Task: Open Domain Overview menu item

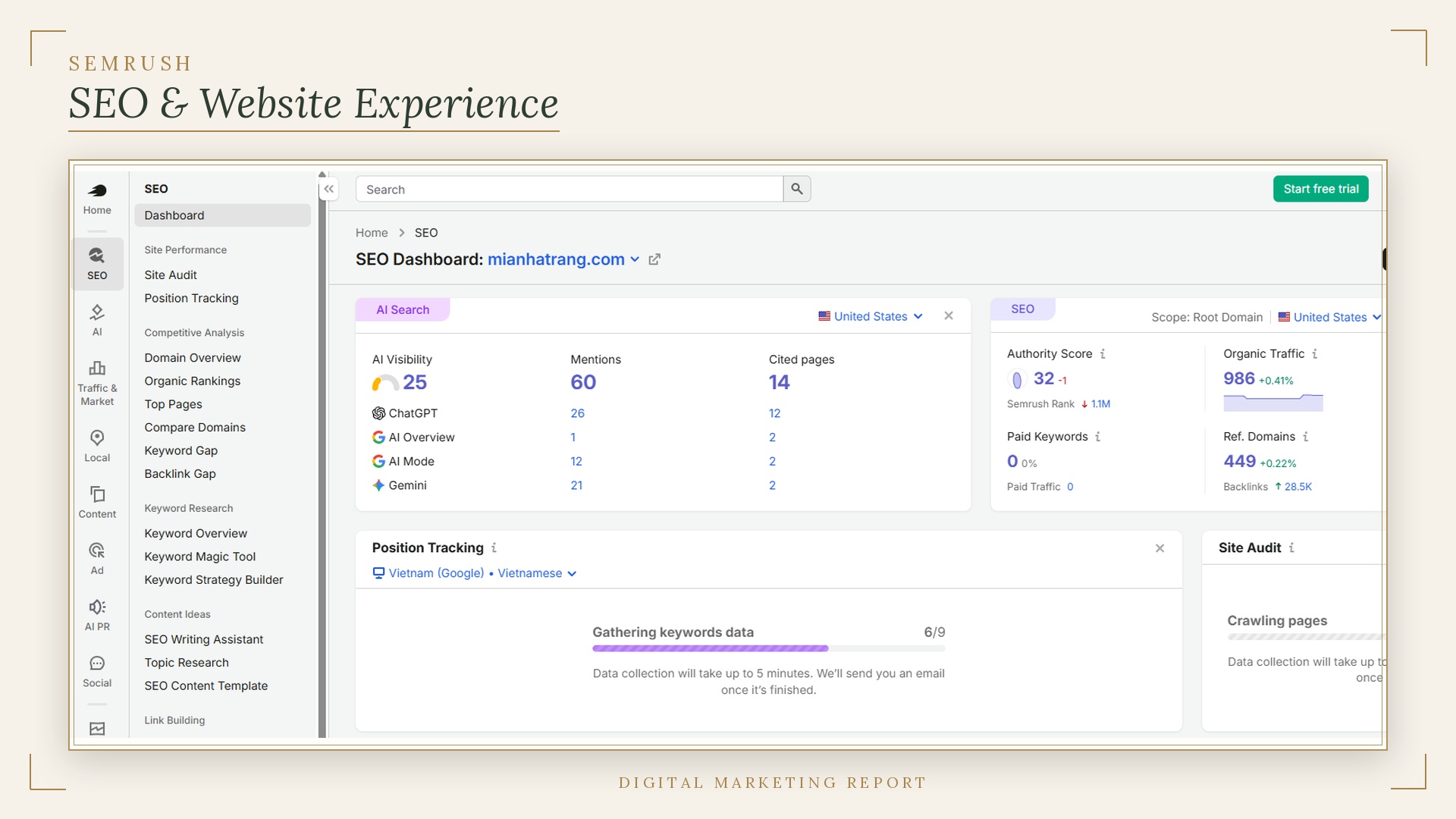Action: [x=193, y=358]
